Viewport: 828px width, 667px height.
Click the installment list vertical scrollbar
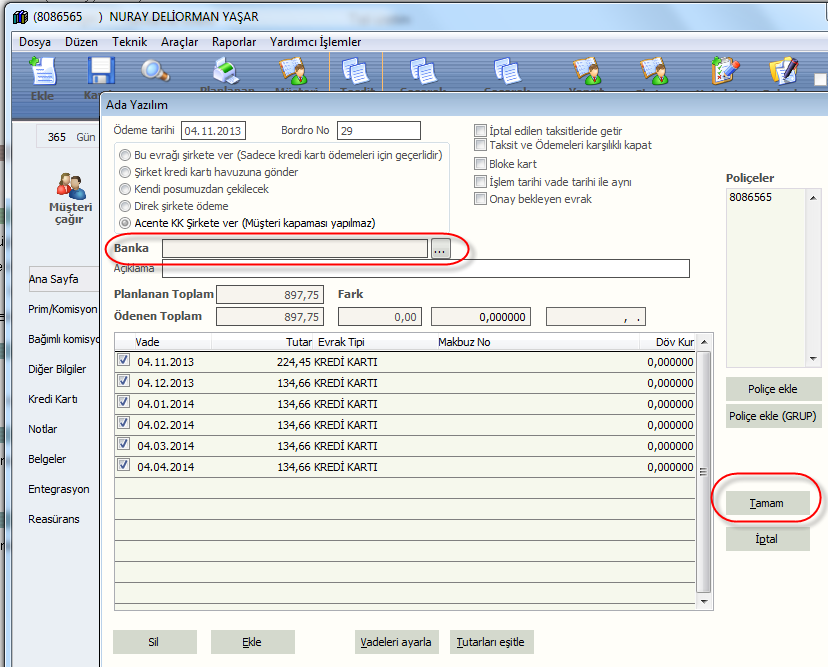tap(704, 470)
